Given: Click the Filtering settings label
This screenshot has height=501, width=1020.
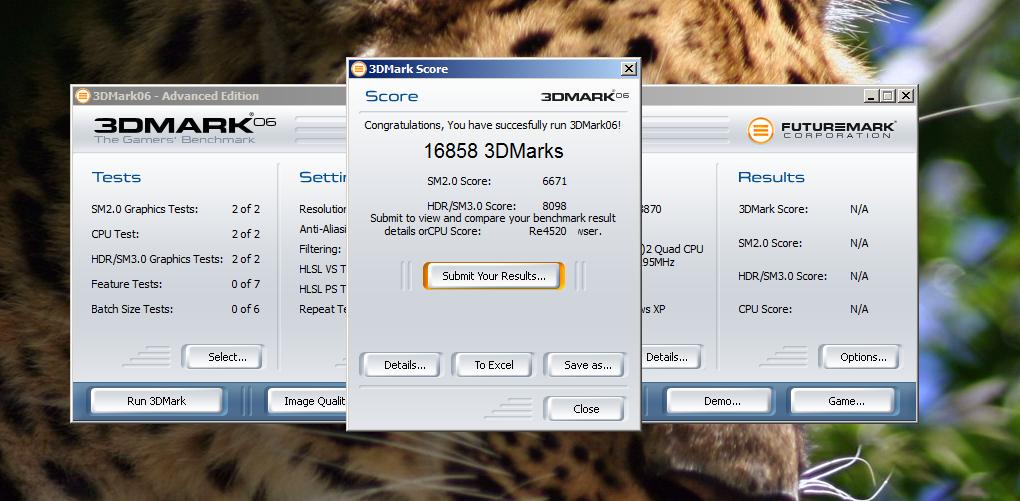Looking at the screenshot, I should [320, 249].
